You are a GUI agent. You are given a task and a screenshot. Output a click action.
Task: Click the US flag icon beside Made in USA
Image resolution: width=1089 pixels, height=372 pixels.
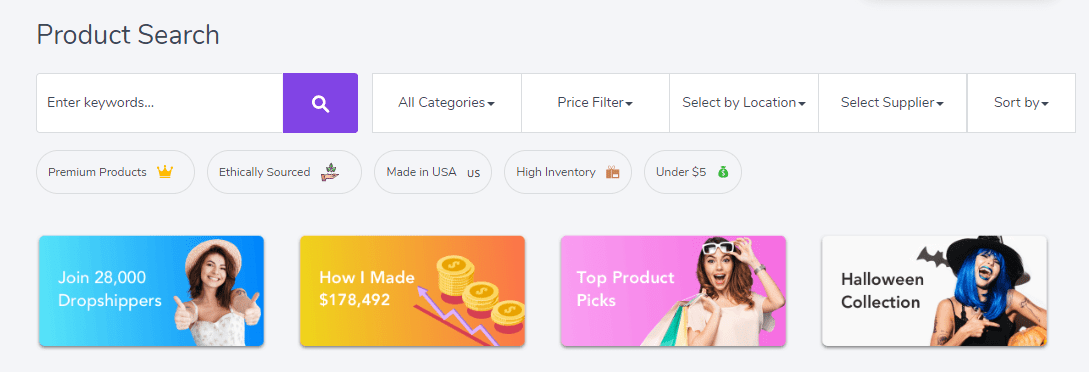pyautogui.click(x=473, y=173)
